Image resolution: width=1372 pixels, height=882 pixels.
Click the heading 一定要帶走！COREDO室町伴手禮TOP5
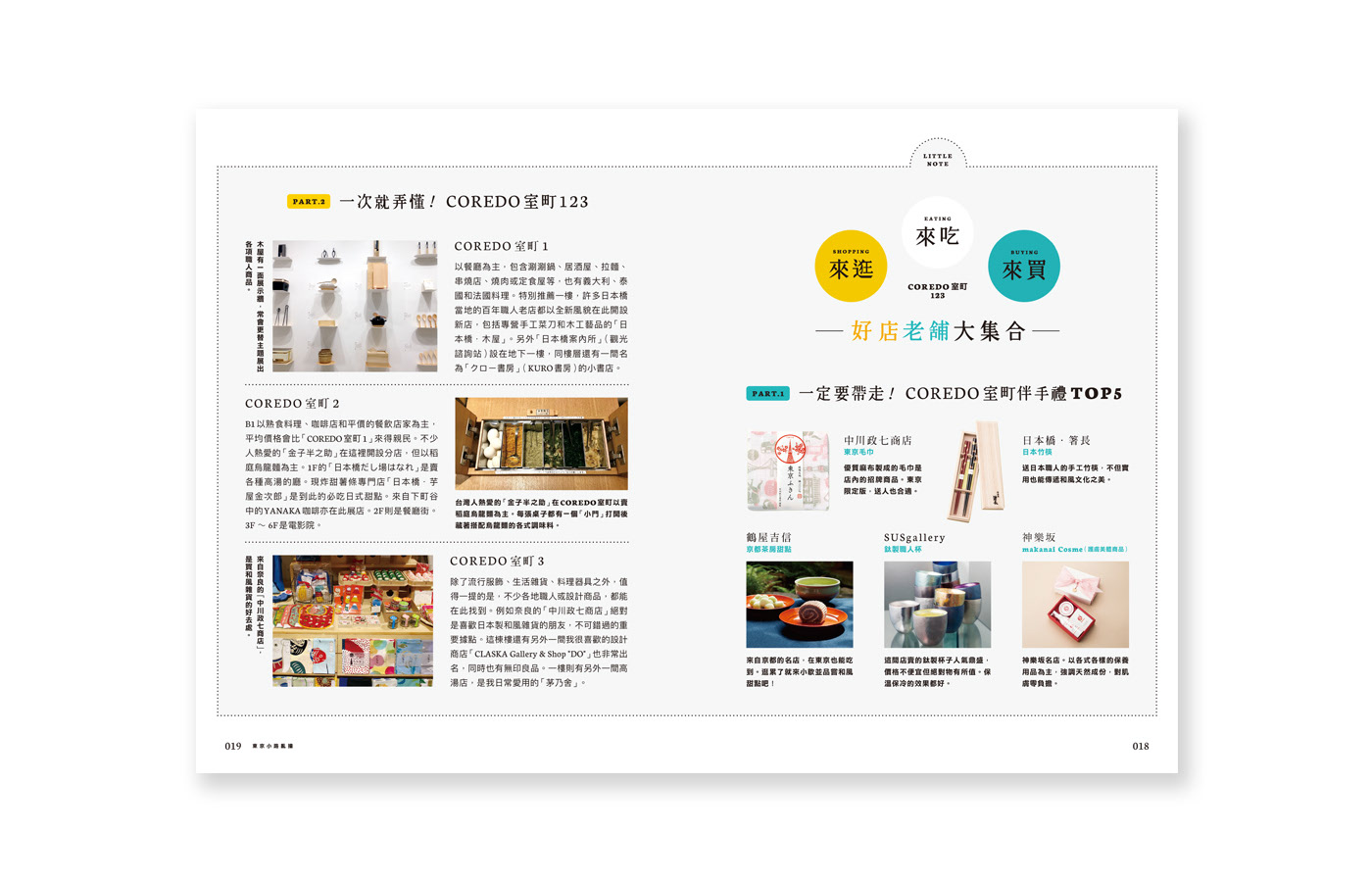tap(960, 394)
